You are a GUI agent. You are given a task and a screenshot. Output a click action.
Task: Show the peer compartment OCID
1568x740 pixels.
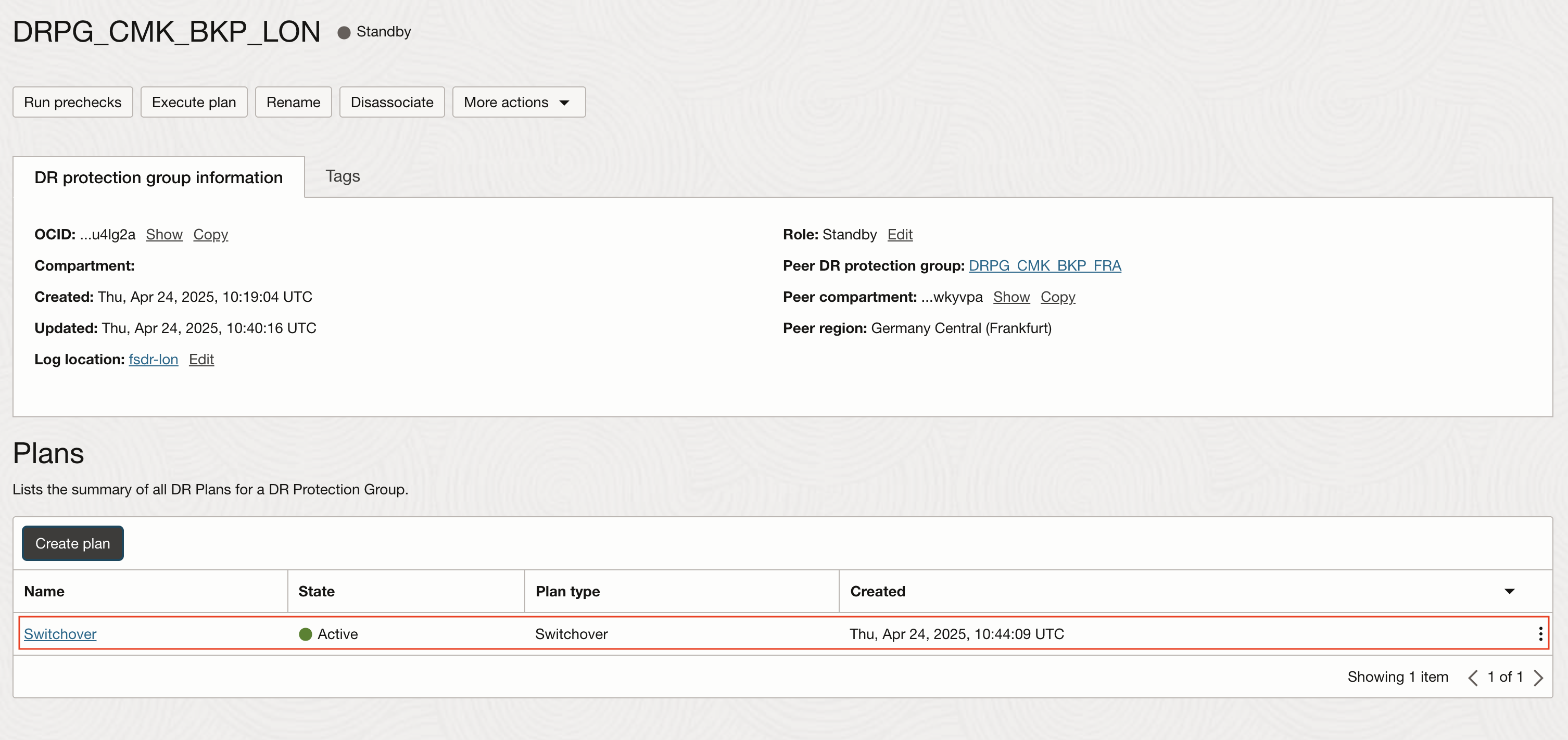click(1011, 297)
